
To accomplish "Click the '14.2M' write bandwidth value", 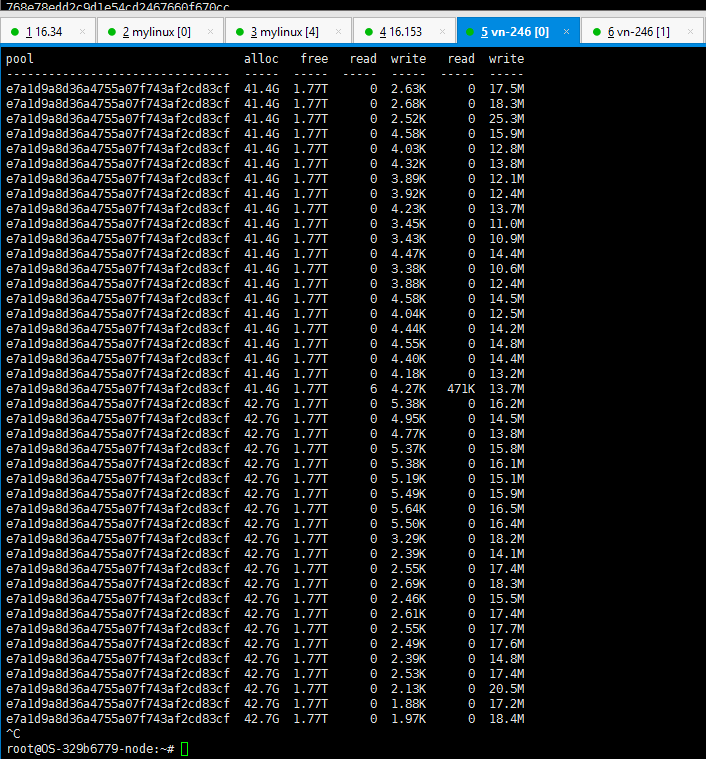I will [507, 329].
